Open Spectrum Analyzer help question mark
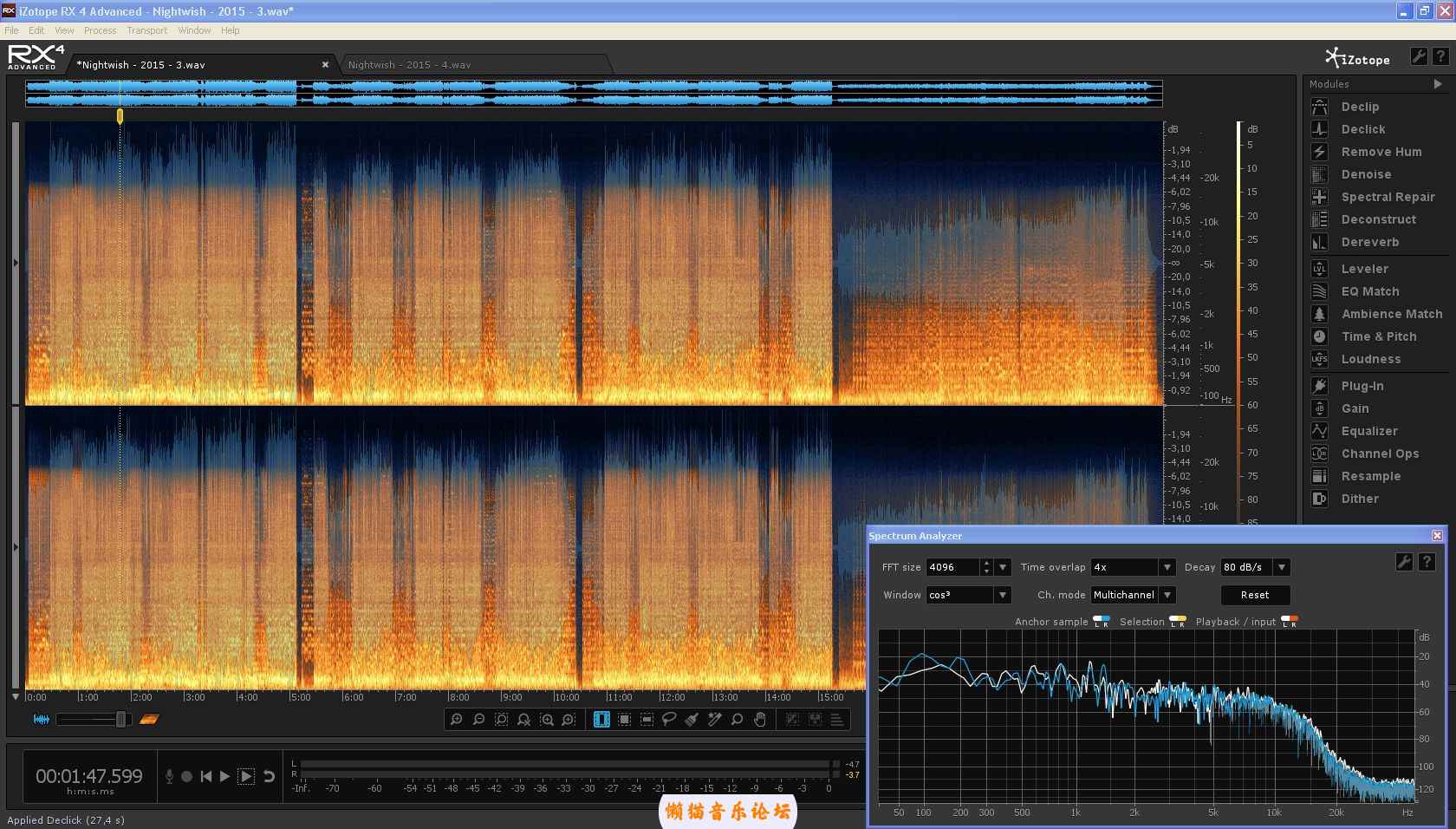1456x829 pixels. tap(1427, 562)
